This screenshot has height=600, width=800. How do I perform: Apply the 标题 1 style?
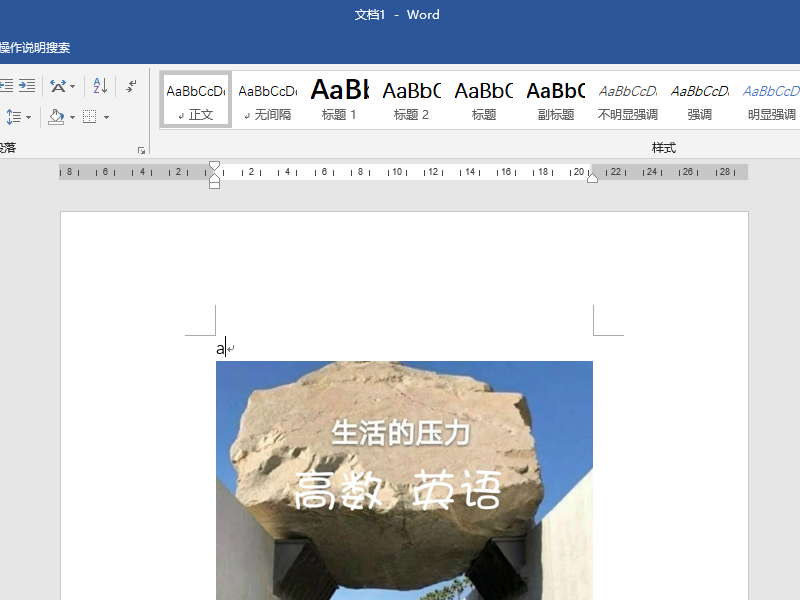(339, 100)
